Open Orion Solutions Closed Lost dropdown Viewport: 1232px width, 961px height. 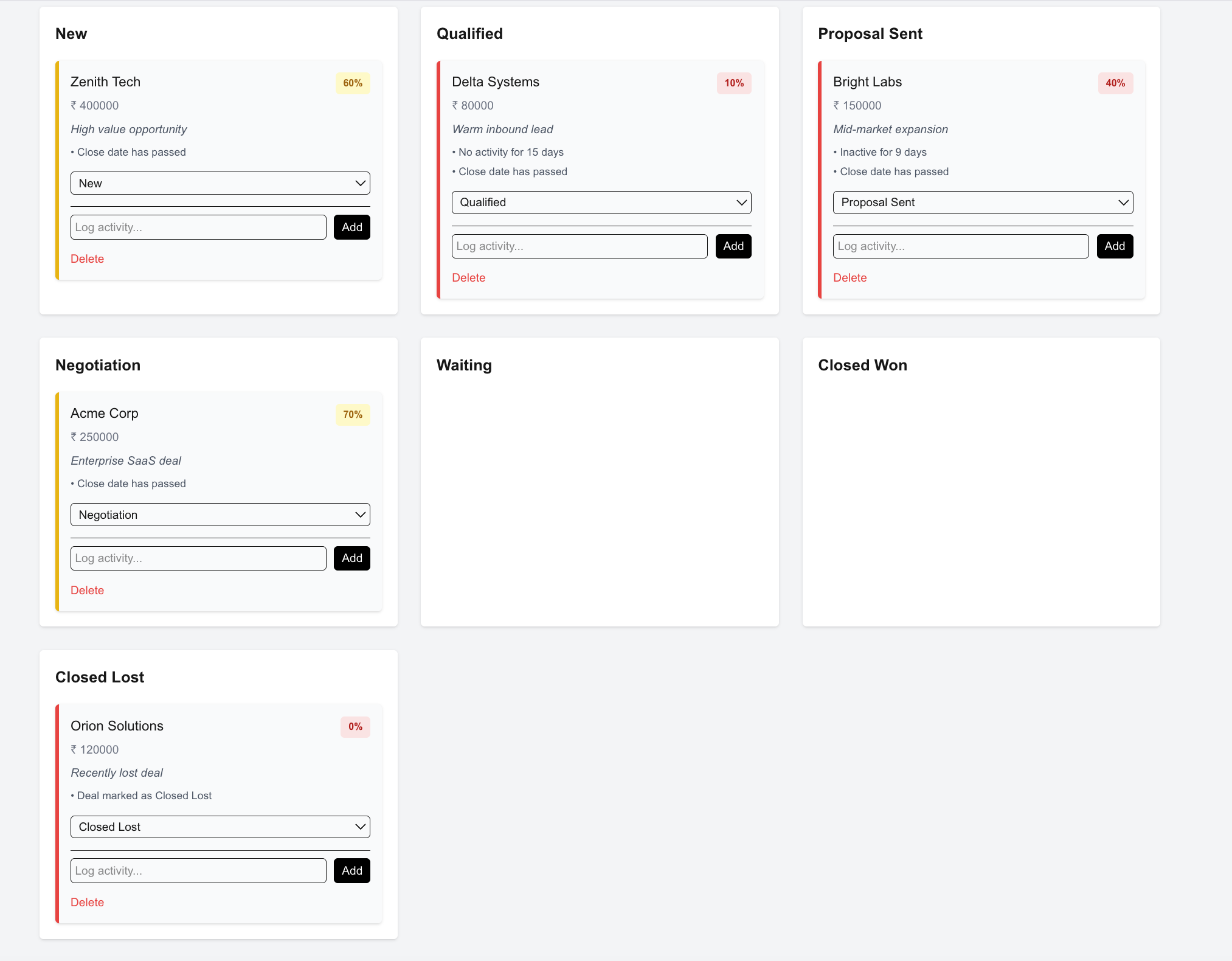220,827
